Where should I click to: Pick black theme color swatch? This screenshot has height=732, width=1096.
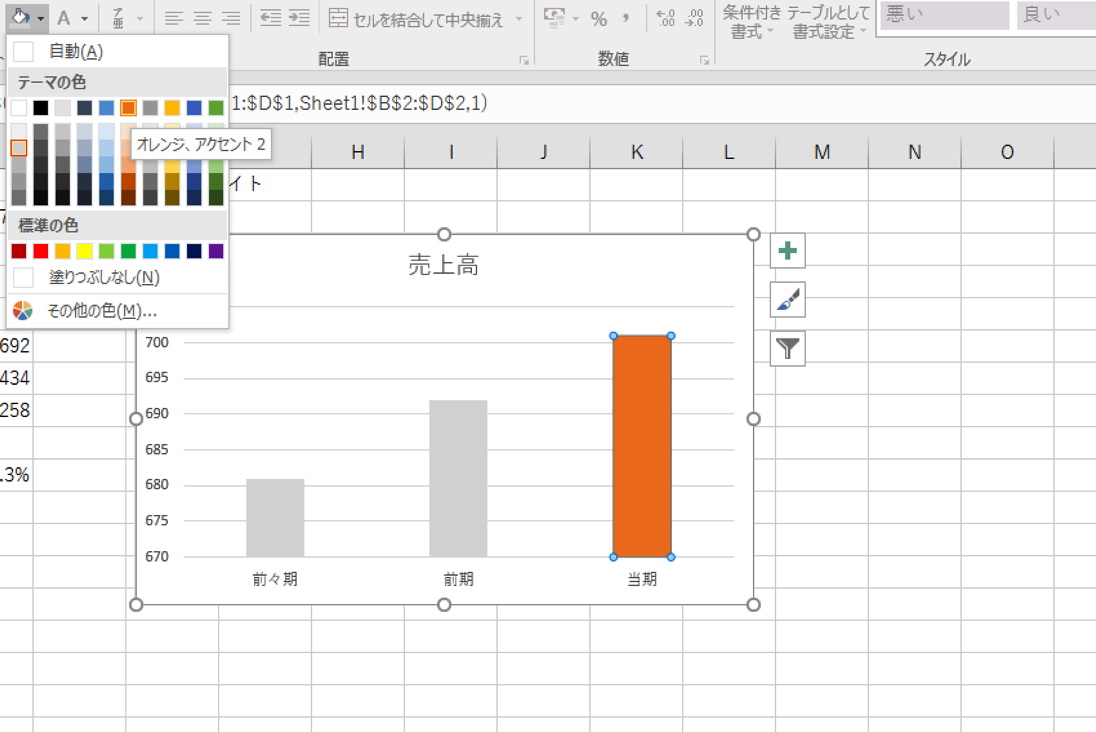coord(41,108)
